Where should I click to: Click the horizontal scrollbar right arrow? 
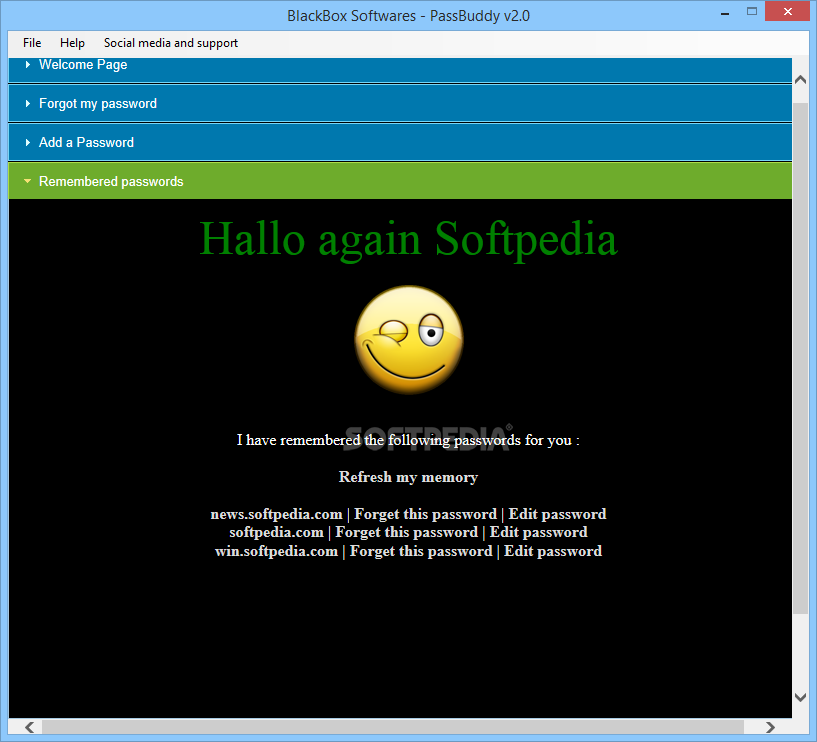tap(770, 727)
